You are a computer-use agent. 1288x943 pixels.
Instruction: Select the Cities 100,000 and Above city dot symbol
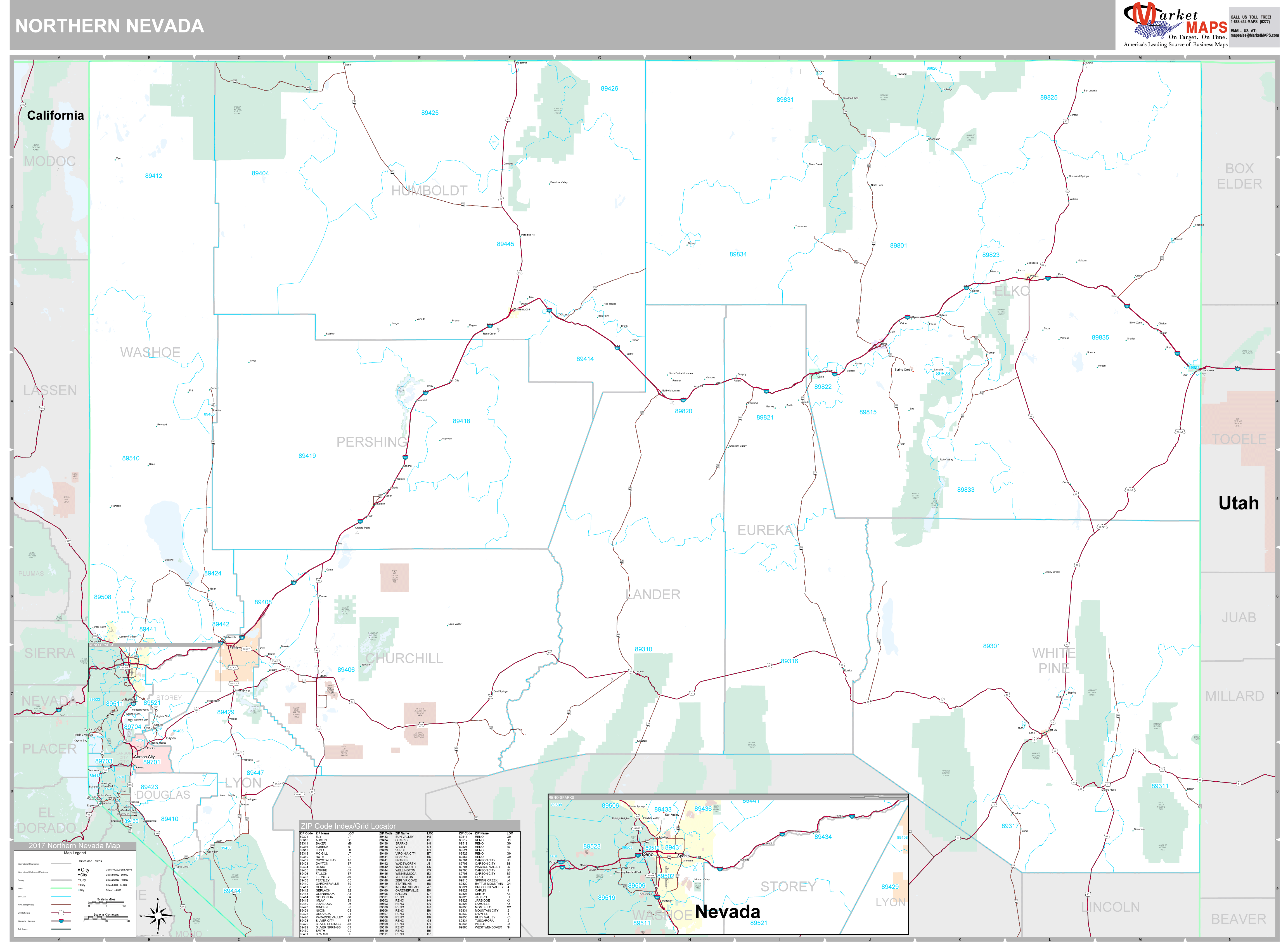(79, 869)
